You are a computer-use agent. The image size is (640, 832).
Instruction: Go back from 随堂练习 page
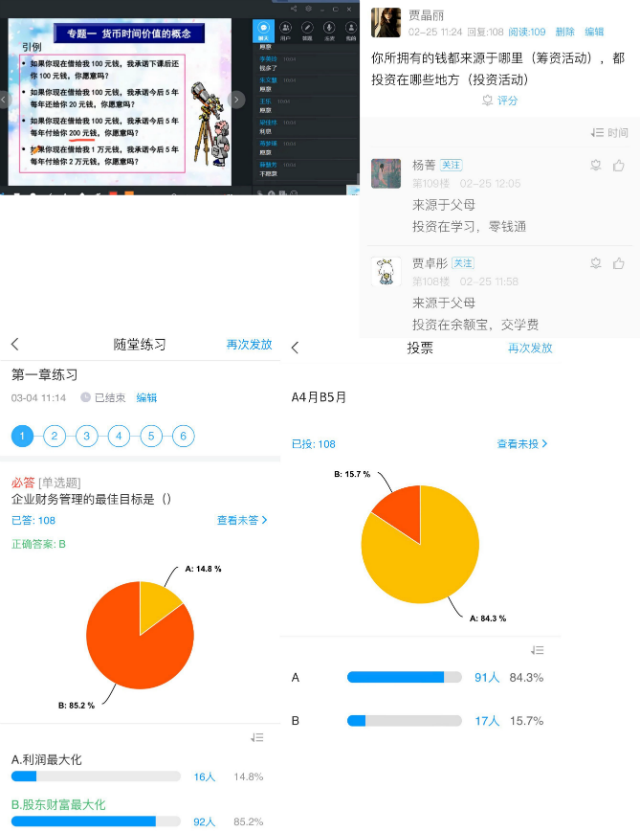coord(15,344)
